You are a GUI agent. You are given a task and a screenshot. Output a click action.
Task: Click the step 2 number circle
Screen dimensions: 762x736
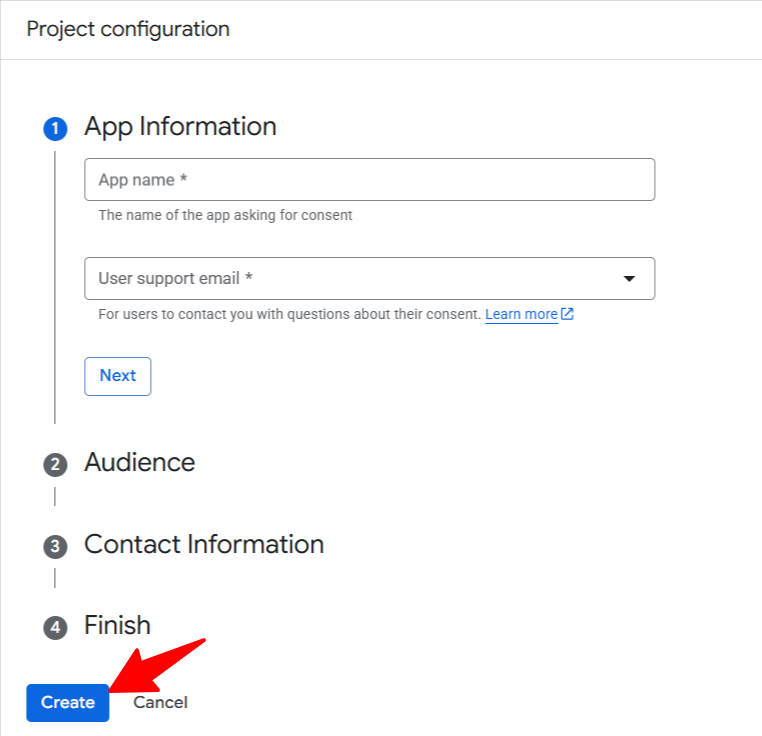55,465
